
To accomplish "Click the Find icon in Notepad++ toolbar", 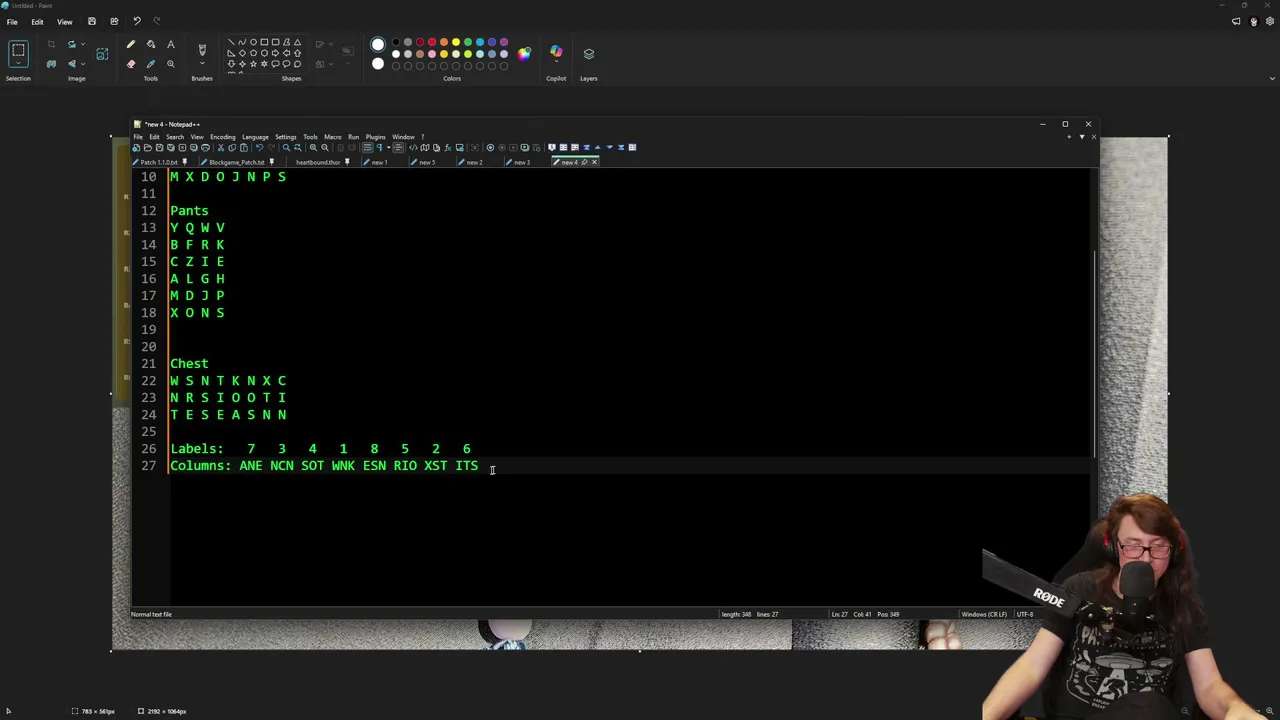I will [286, 148].
